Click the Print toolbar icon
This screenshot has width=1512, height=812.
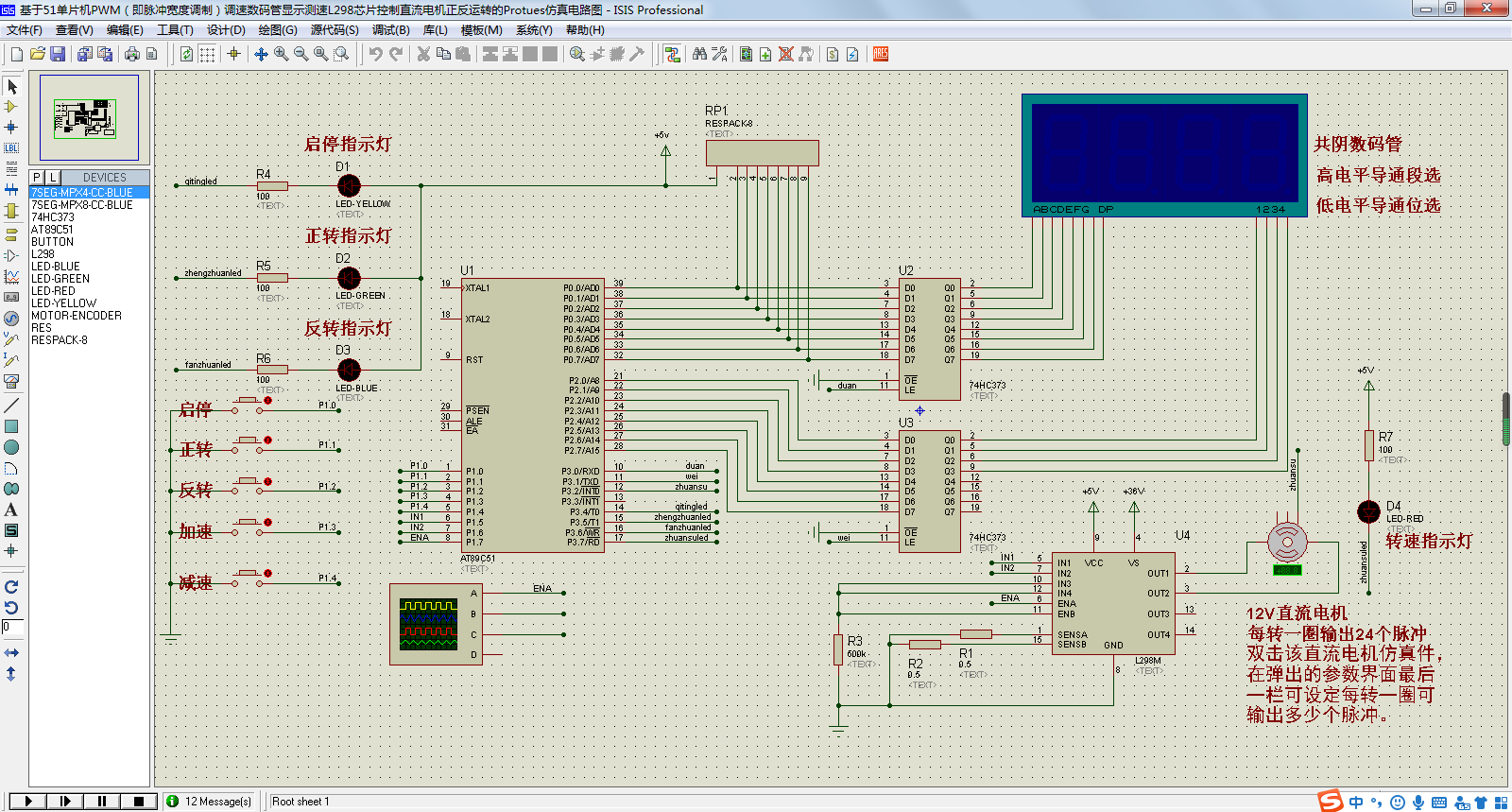tap(131, 54)
